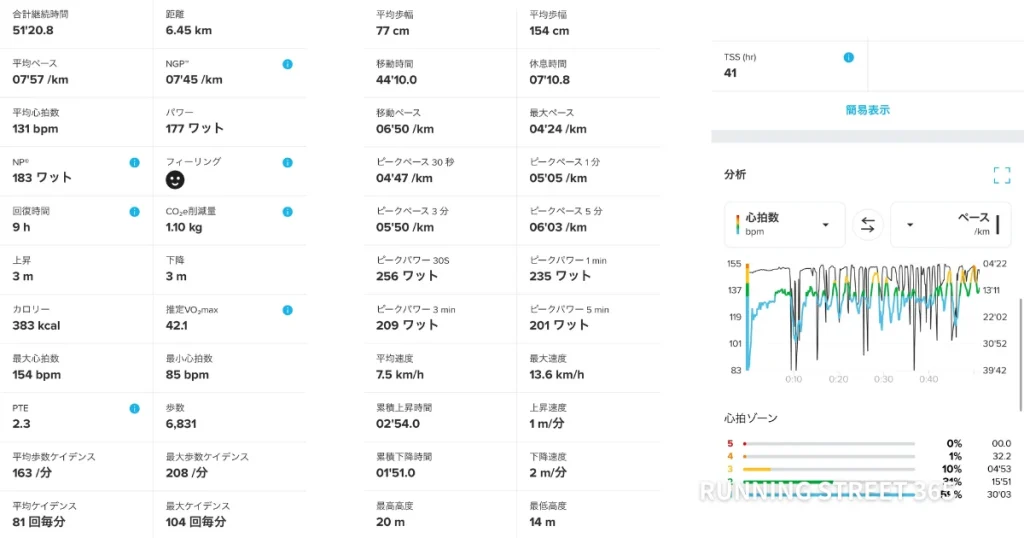Select heart rate zone 4 bar

(x=829, y=456)
